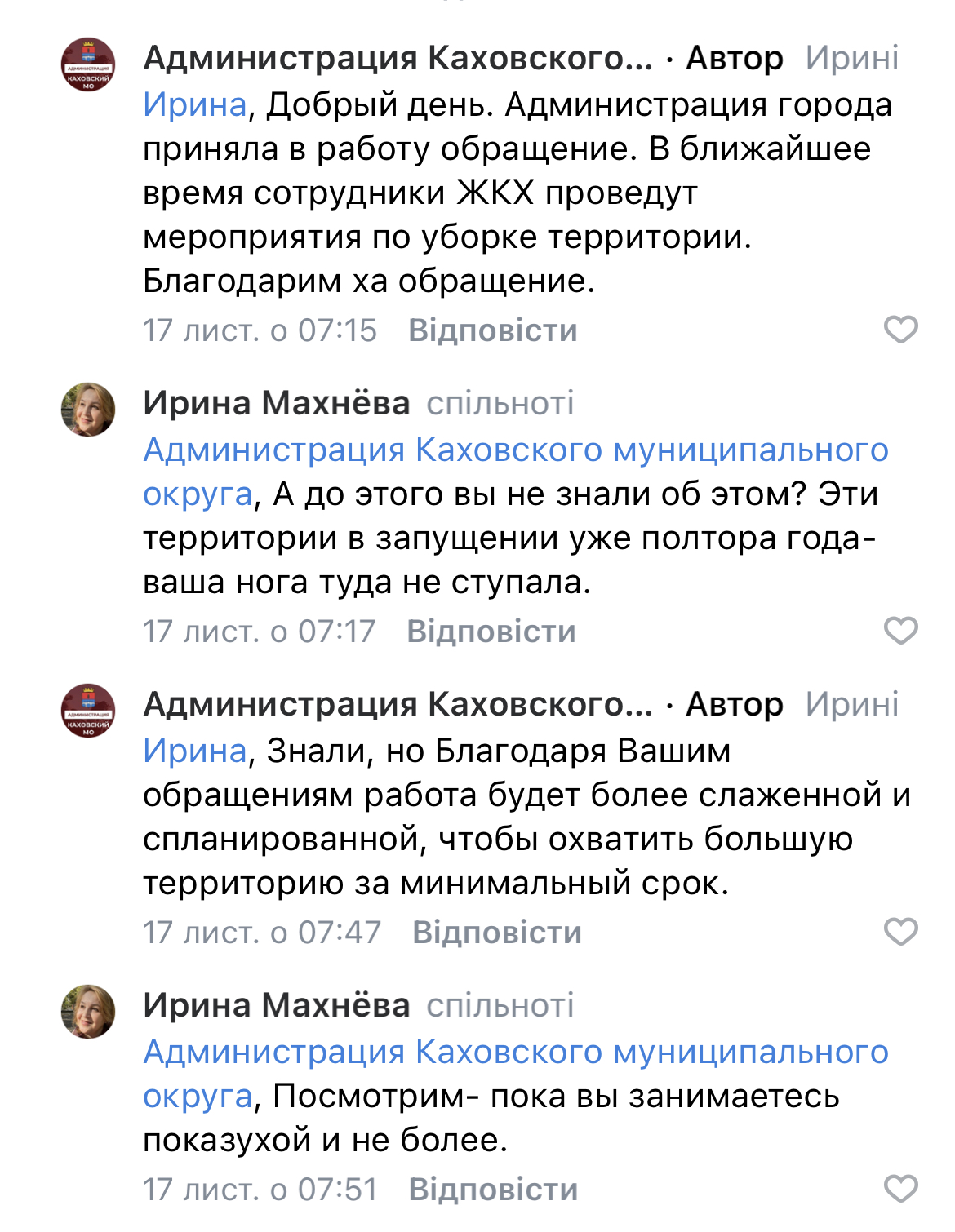Open the administration avatar on the 07:47 comment
This screenshot has width=955, height=1232.
tap(88, 711)
